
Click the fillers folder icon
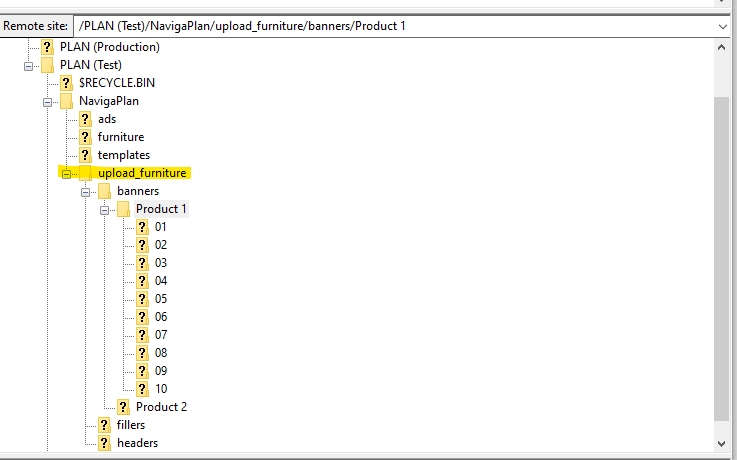coord(104,425)
